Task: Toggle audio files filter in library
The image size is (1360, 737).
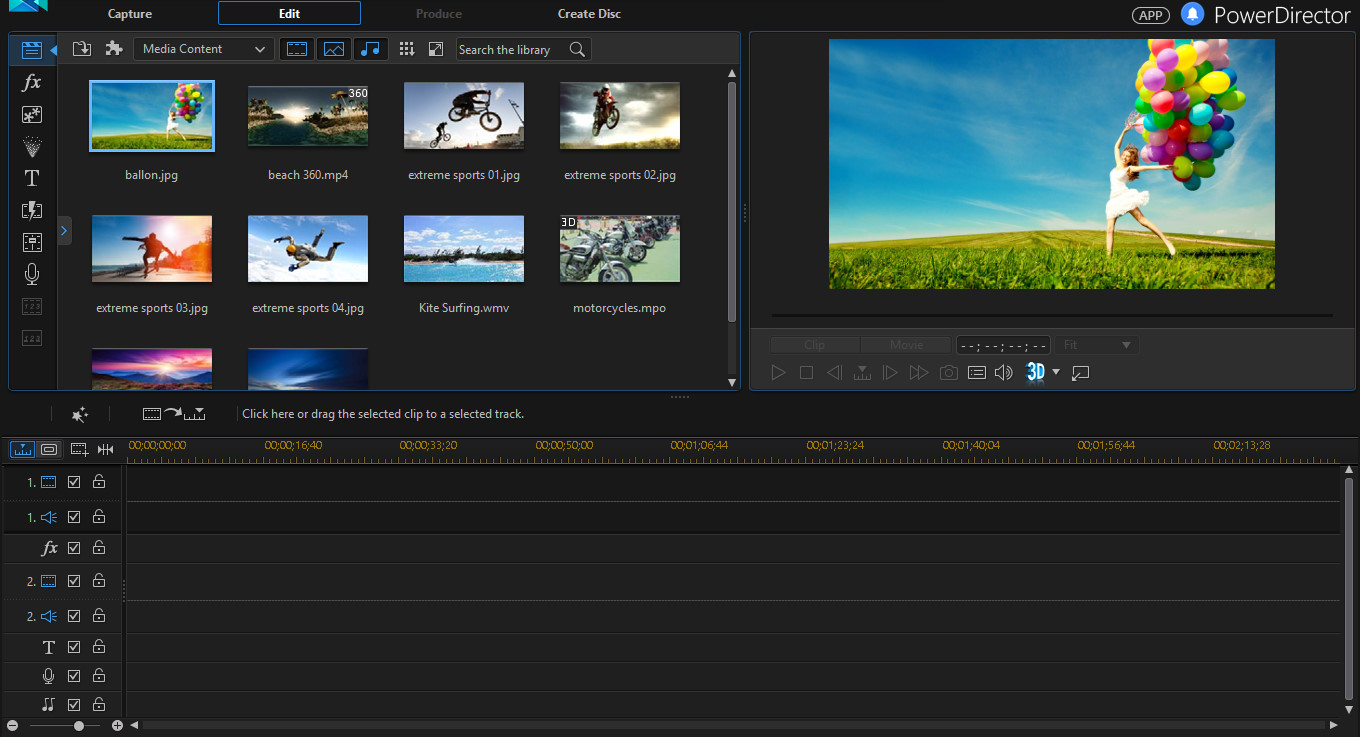Action: pyautogui.click(x=371, y=49)
